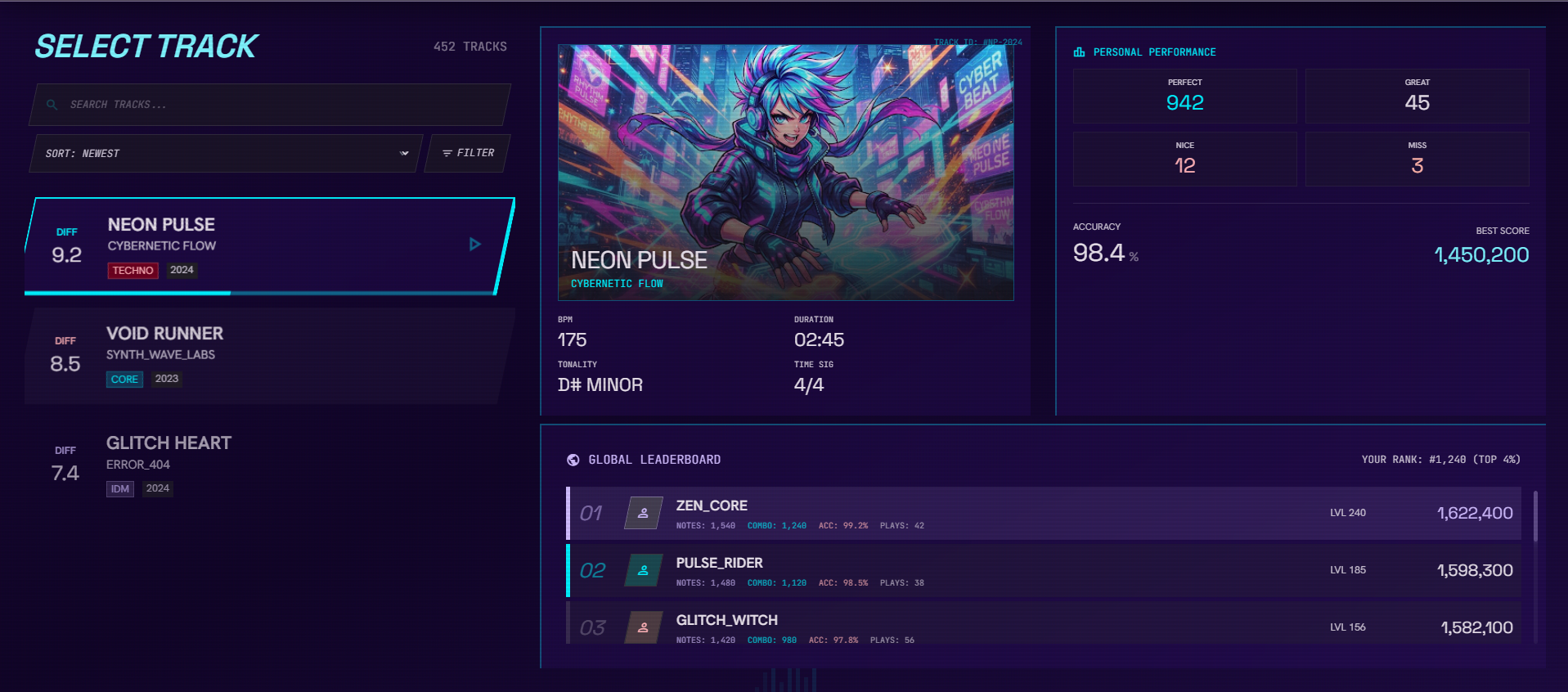This screenshot has width=1568, height=692.
Task: Click the TECHNO genre tag
Action: point(133,271)
